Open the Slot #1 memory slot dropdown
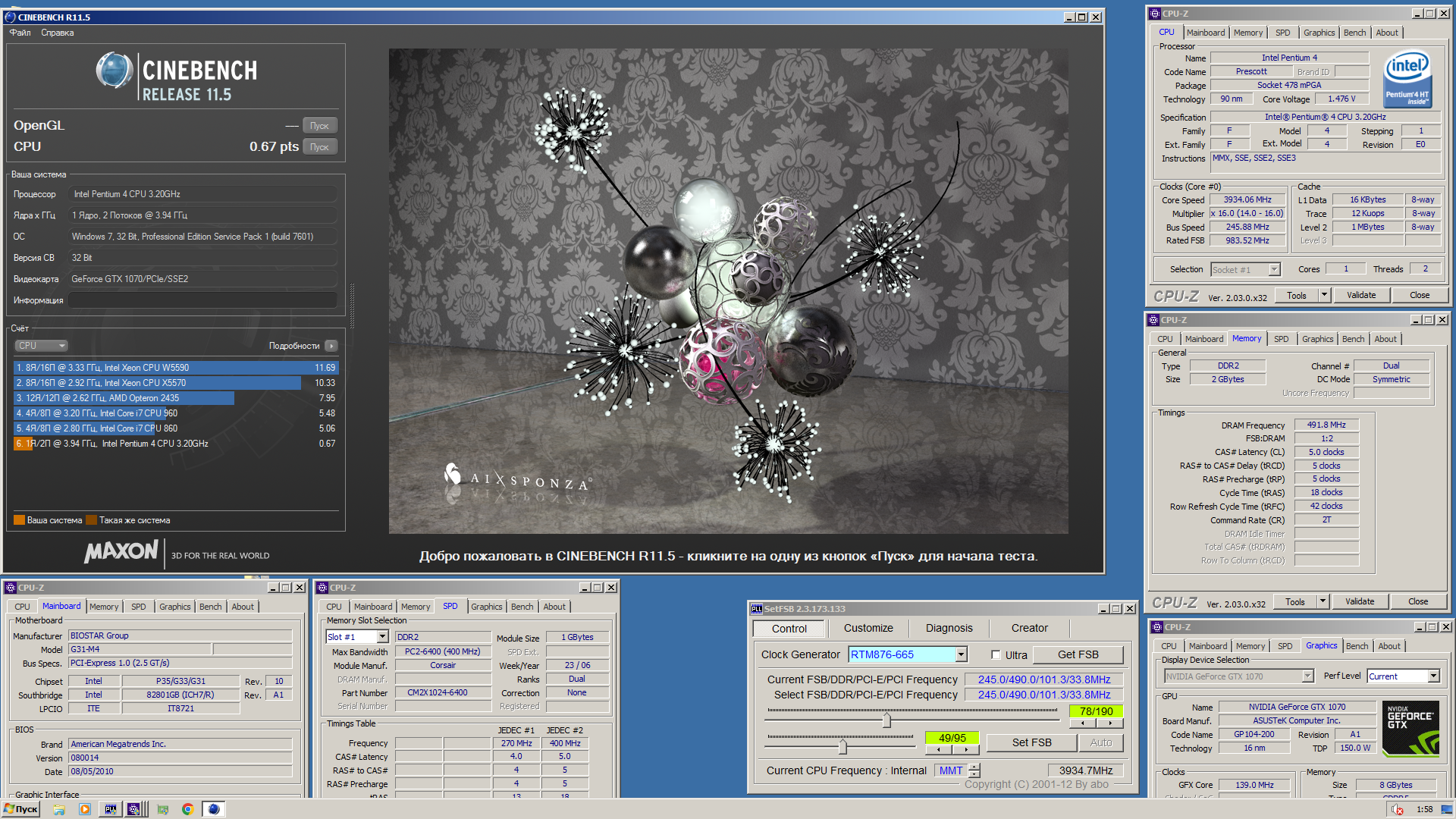 (x=383, y=637)
